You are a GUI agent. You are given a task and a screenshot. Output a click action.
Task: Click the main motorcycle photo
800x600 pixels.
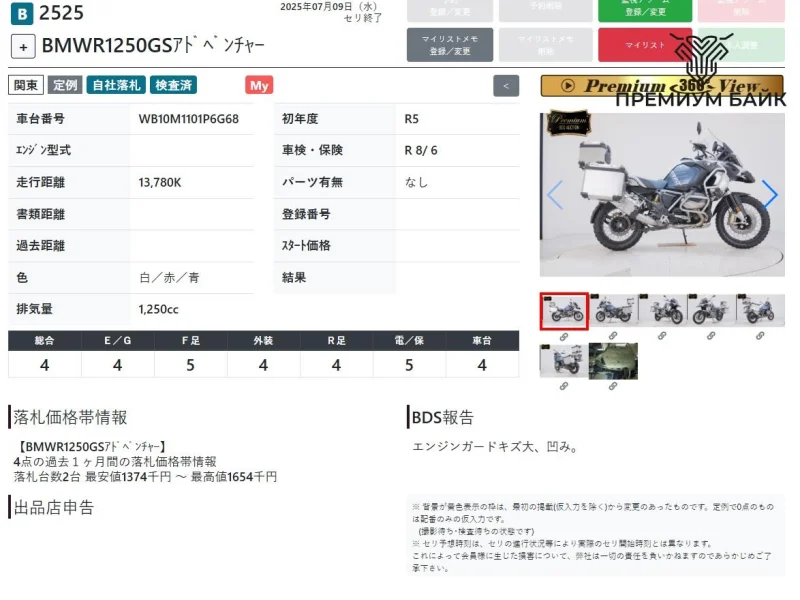[661, 194]
